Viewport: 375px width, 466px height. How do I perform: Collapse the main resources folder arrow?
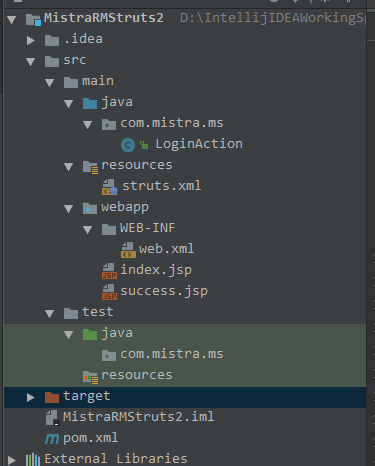point(68,167)
